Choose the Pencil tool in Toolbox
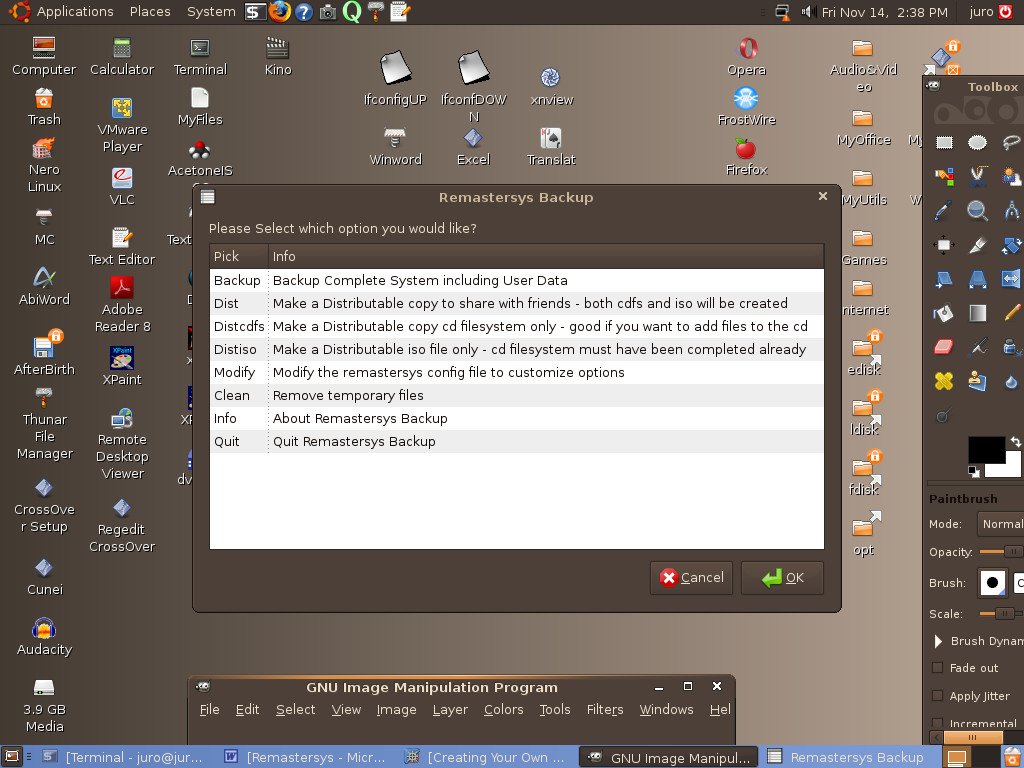1024x768 pixels. coord(1011,313)
